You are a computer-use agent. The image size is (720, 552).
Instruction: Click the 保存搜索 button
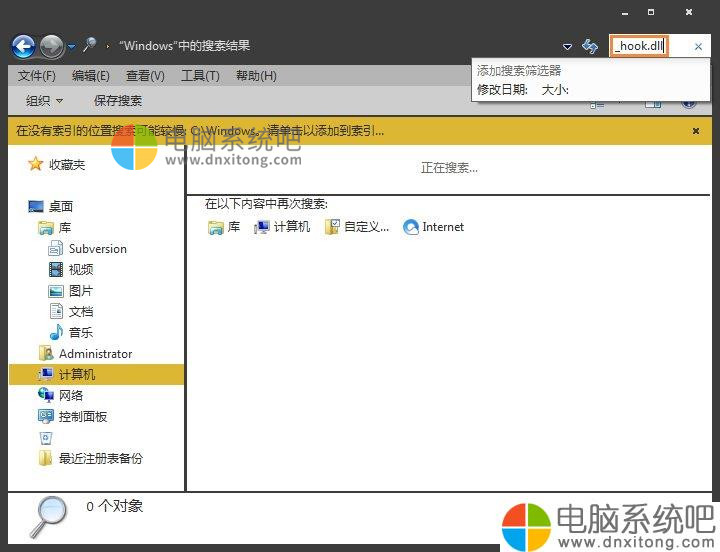[118, 101]
